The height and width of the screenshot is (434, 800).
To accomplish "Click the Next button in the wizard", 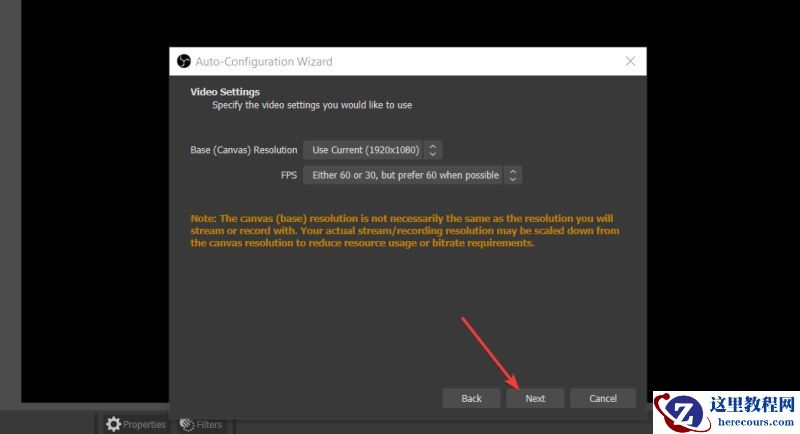I will coord(535,398).
